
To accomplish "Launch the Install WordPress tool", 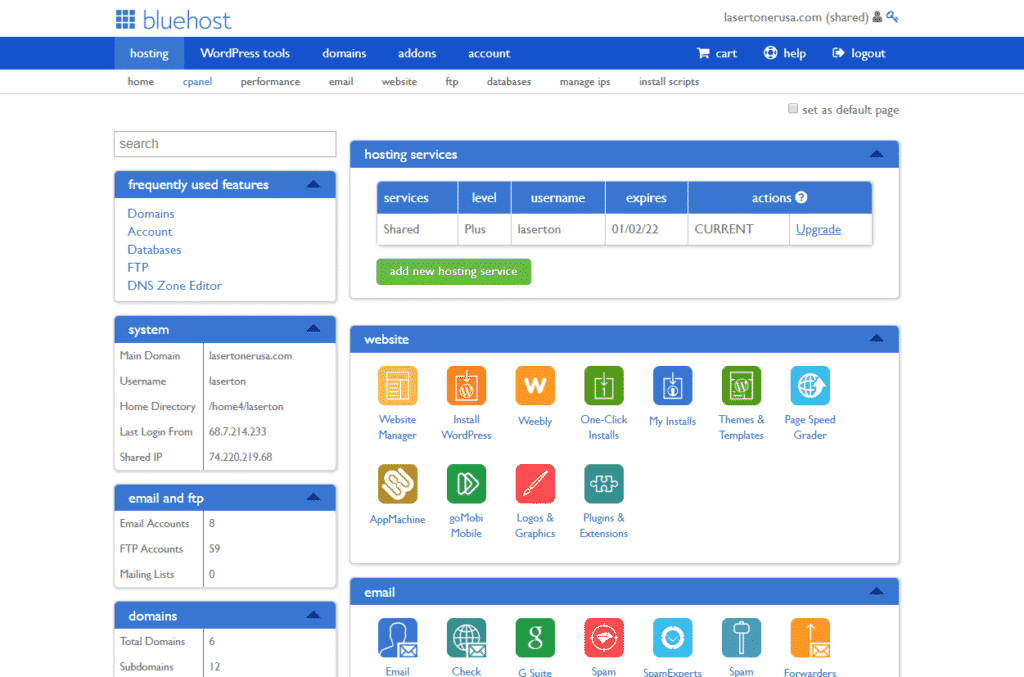I will click(x=466, y=386).
